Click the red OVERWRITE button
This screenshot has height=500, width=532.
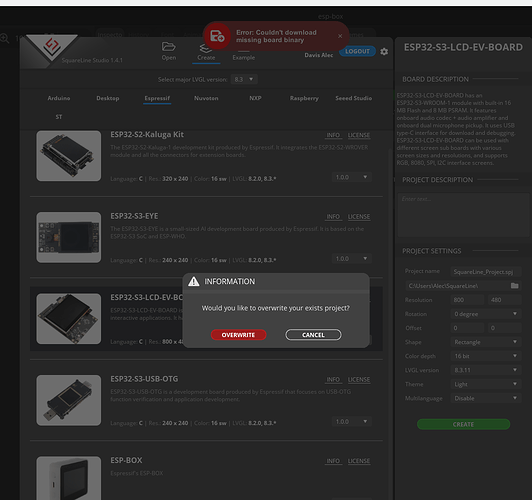coord(239,335)
